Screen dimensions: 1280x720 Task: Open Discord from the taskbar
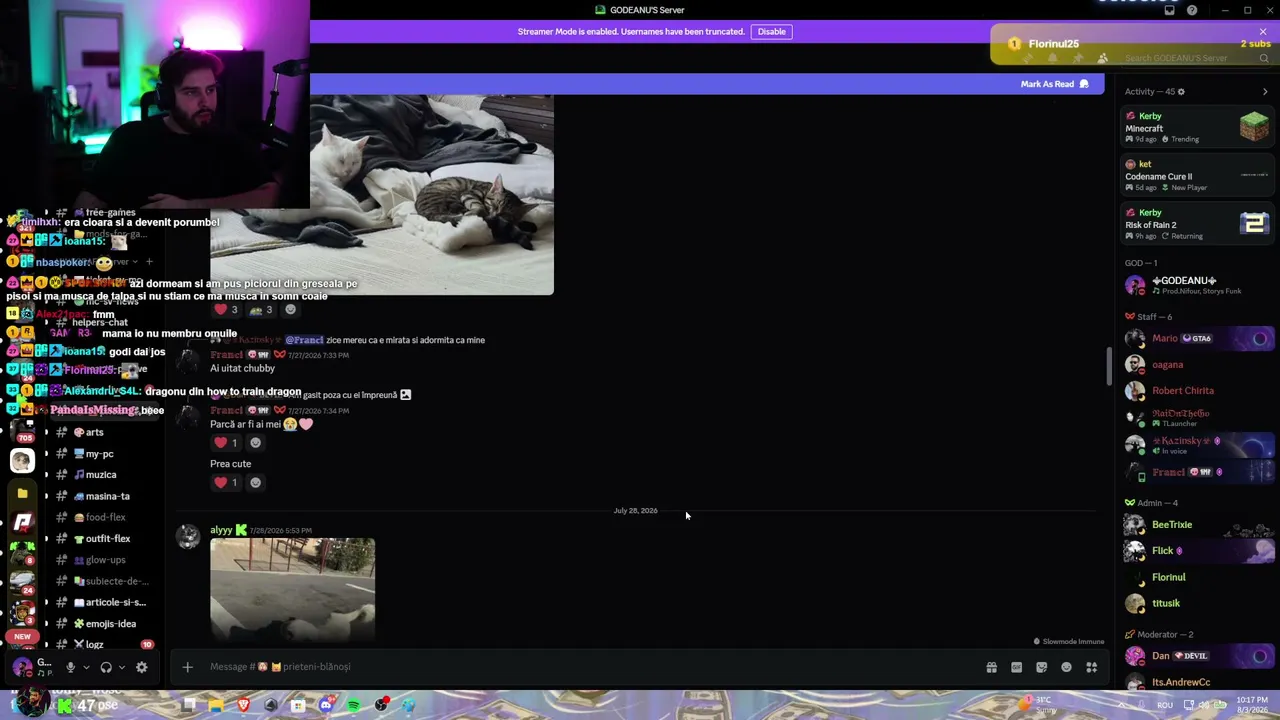click(326, 705)
